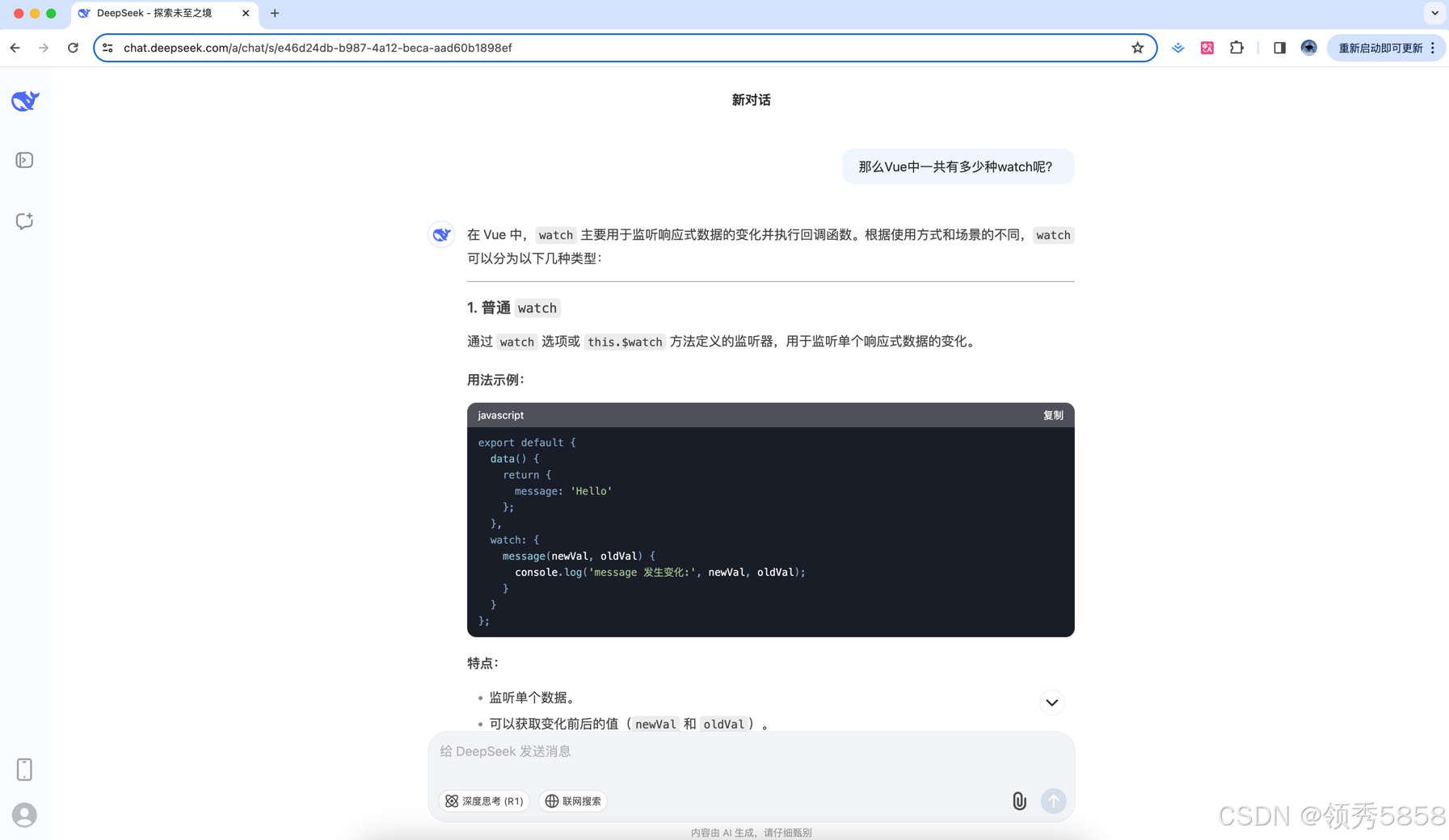Viewport: 1449px width, 840px height.
Task: Click the scroll-to-bottom chevron button
Action: [x=1051, y=702]
